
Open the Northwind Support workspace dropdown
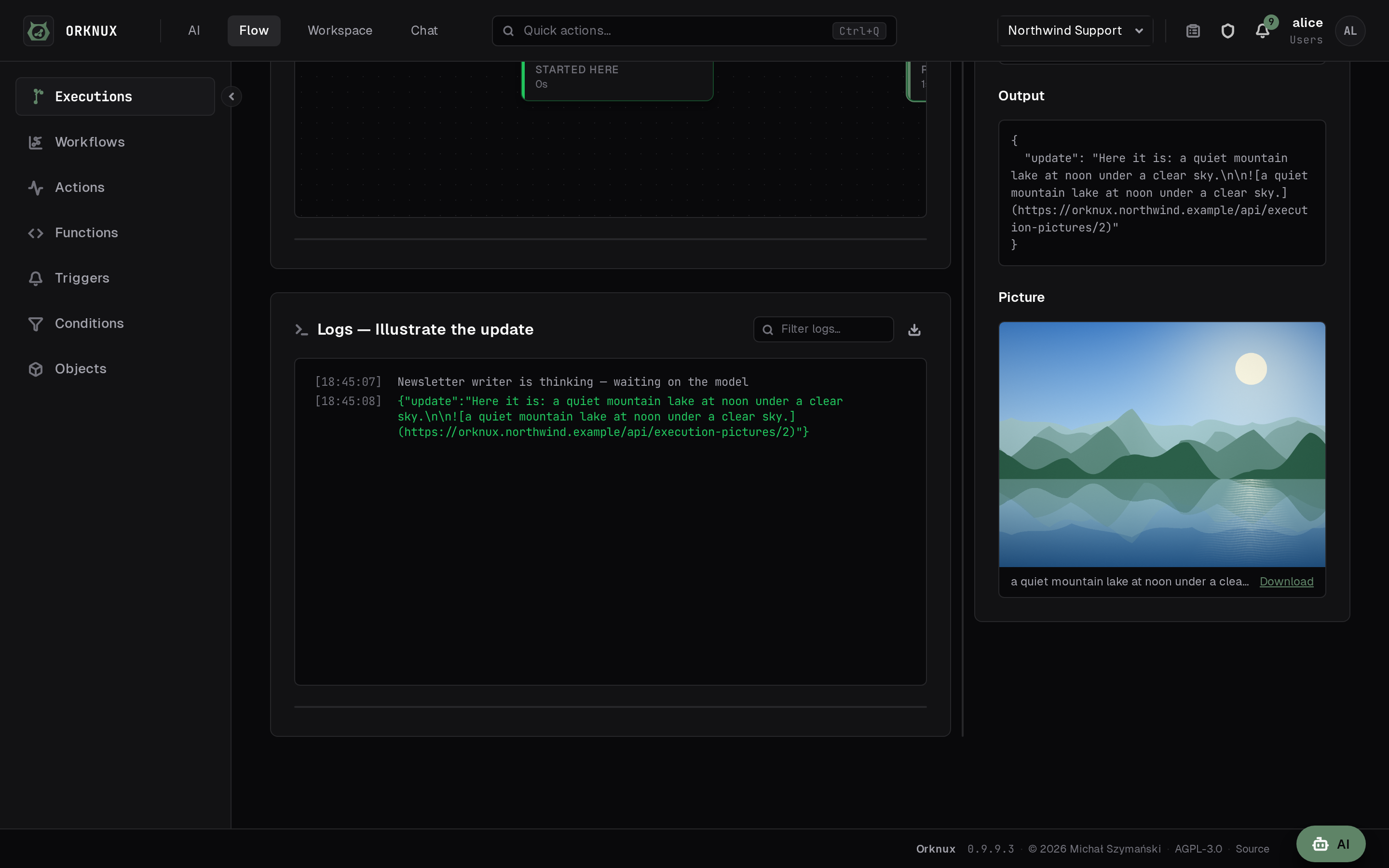click(x=1075, y=30)
